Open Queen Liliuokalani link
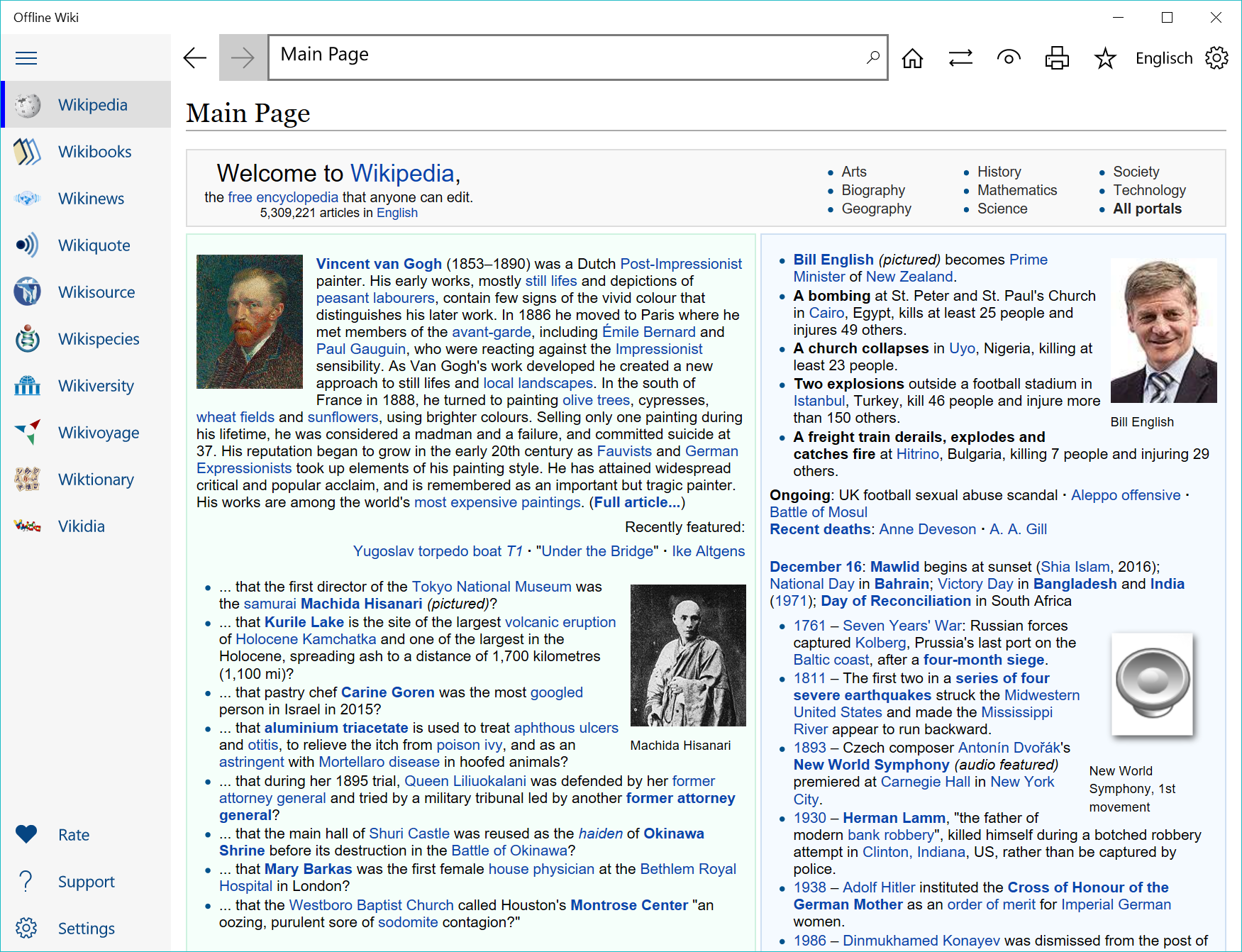1242x952 pixels. click(x=465, y=781)
